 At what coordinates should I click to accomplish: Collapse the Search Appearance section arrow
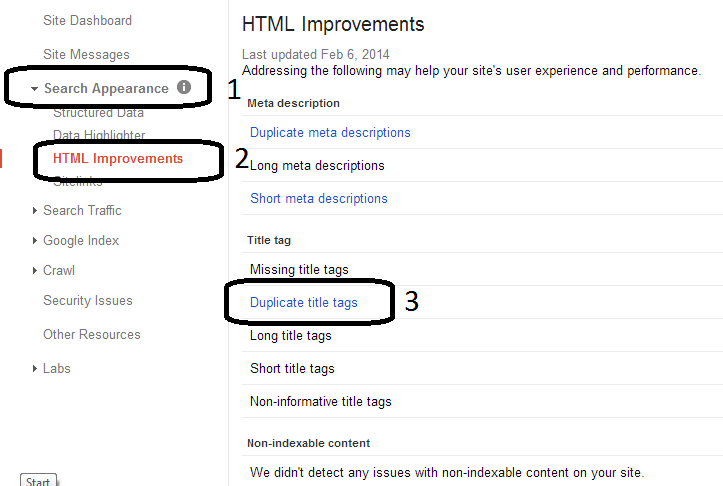point(35,89)
